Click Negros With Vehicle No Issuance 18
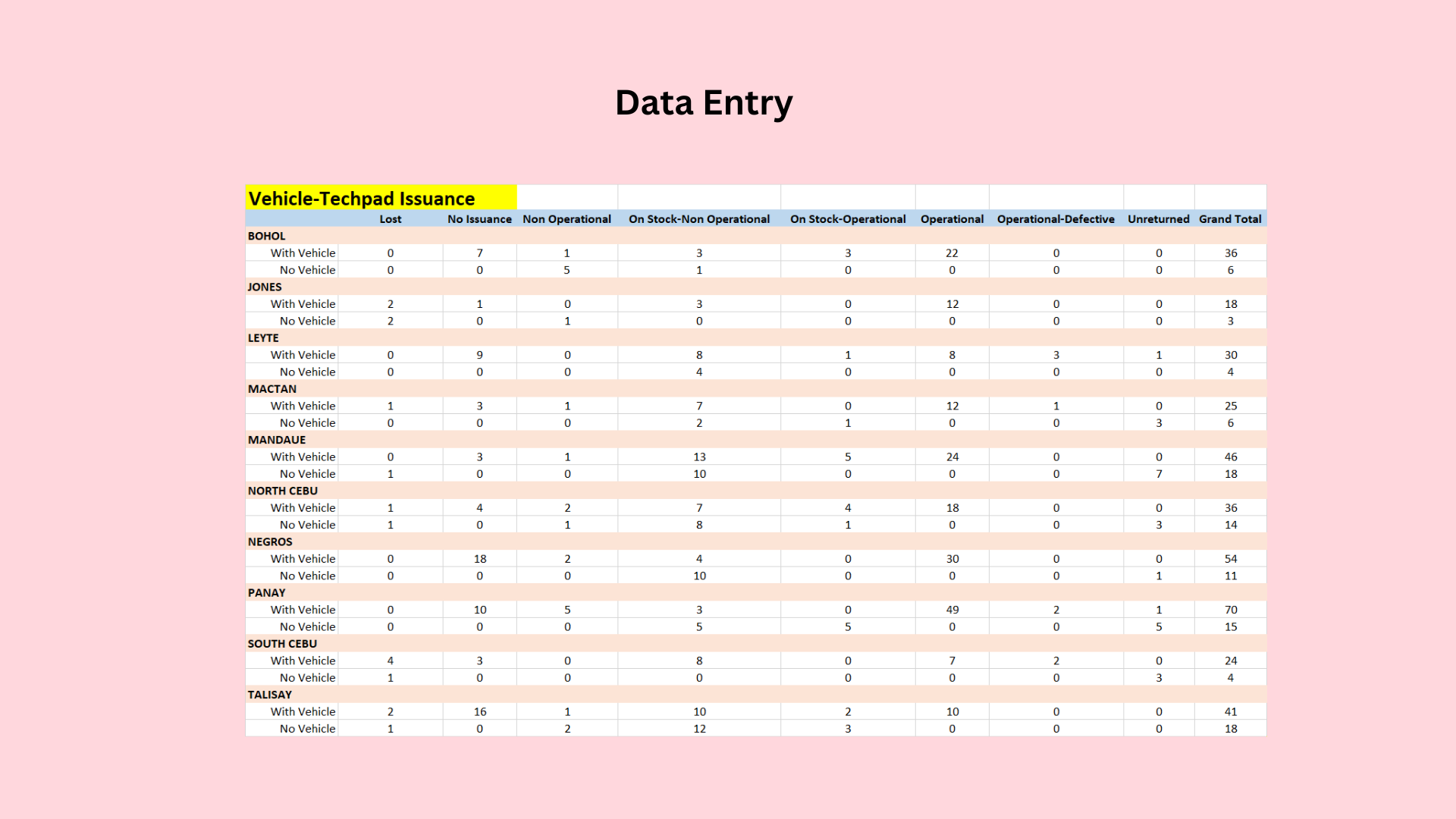 coord(480,559)
